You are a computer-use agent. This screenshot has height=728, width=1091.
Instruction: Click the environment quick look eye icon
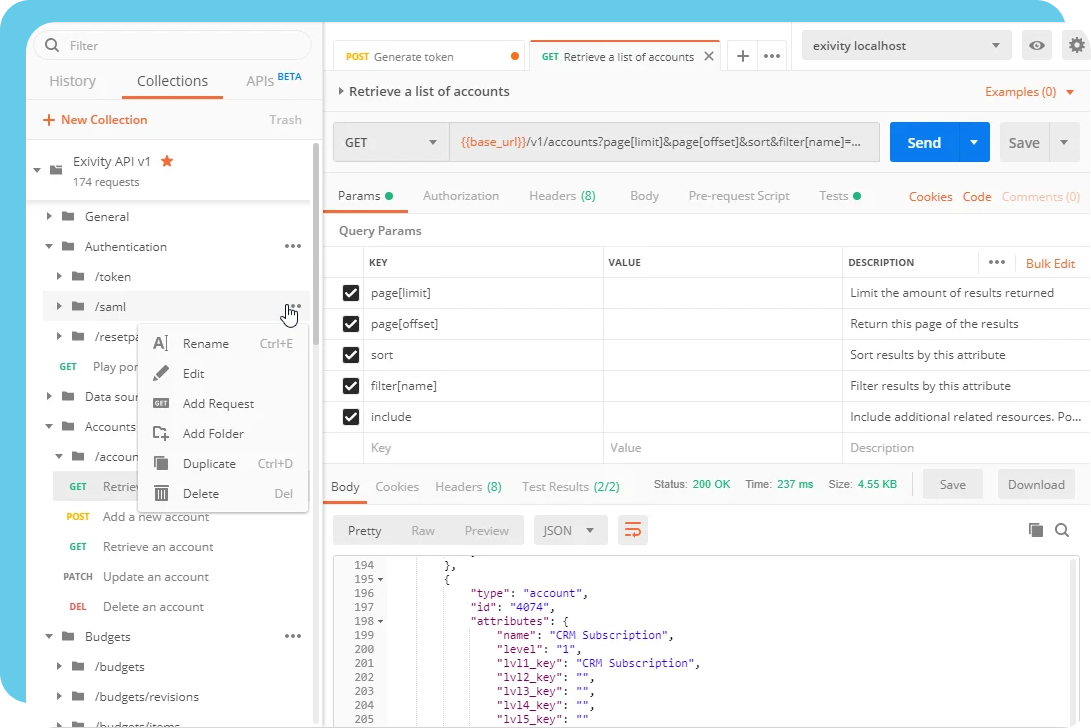(1037, 45)
